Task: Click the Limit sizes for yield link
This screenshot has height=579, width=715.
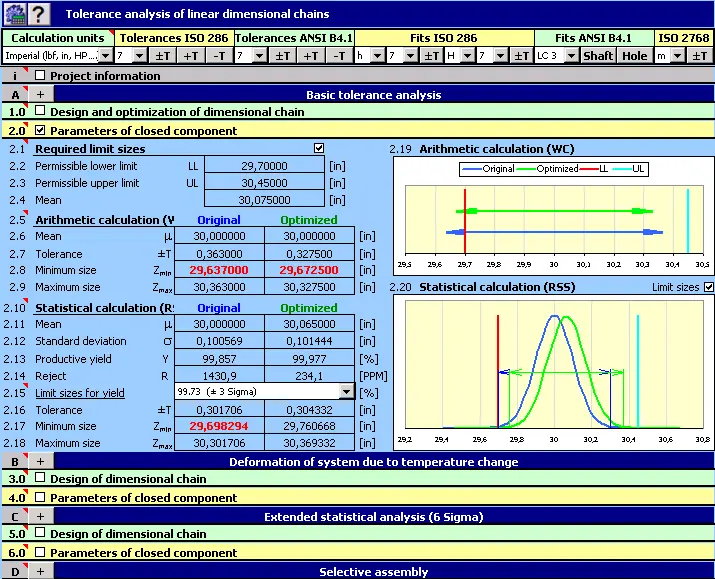Action: pos(80,393)
